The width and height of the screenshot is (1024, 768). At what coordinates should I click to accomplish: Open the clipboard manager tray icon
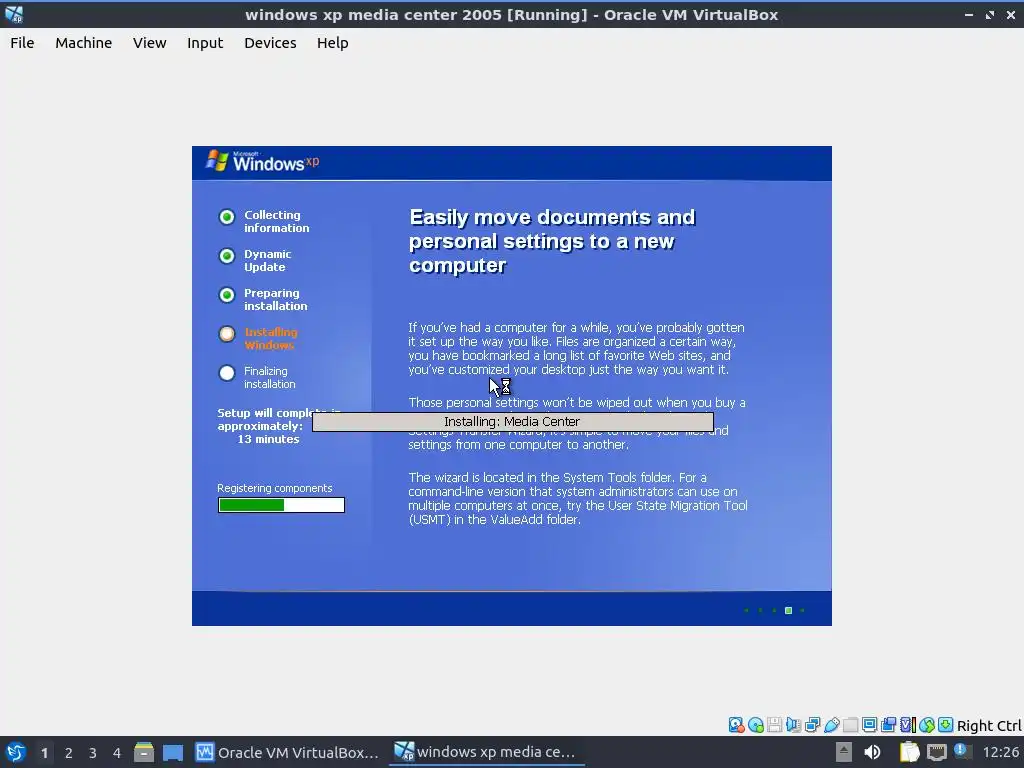click(909, 752)
